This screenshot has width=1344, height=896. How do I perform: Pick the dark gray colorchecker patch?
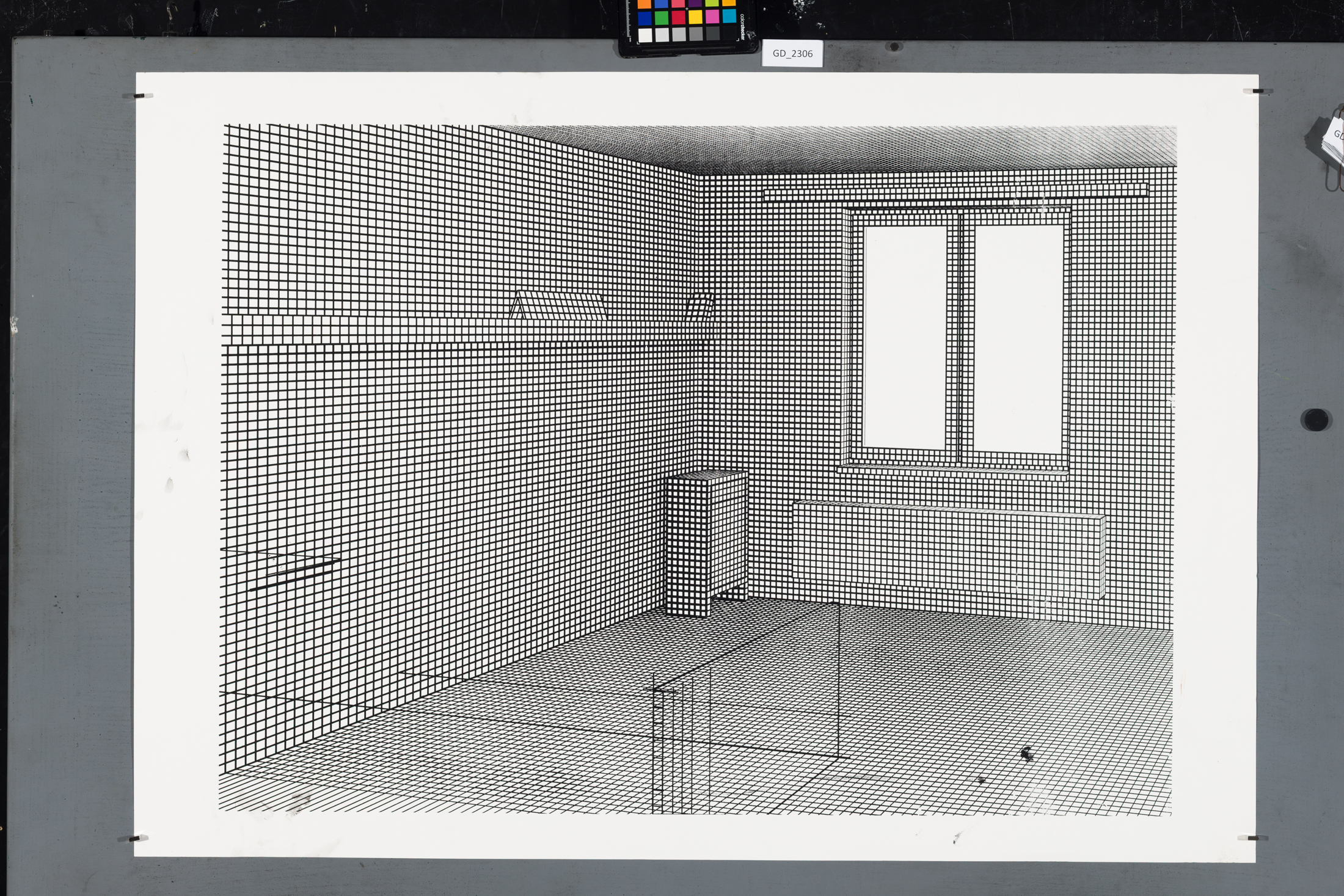click(x=713, y=33)
